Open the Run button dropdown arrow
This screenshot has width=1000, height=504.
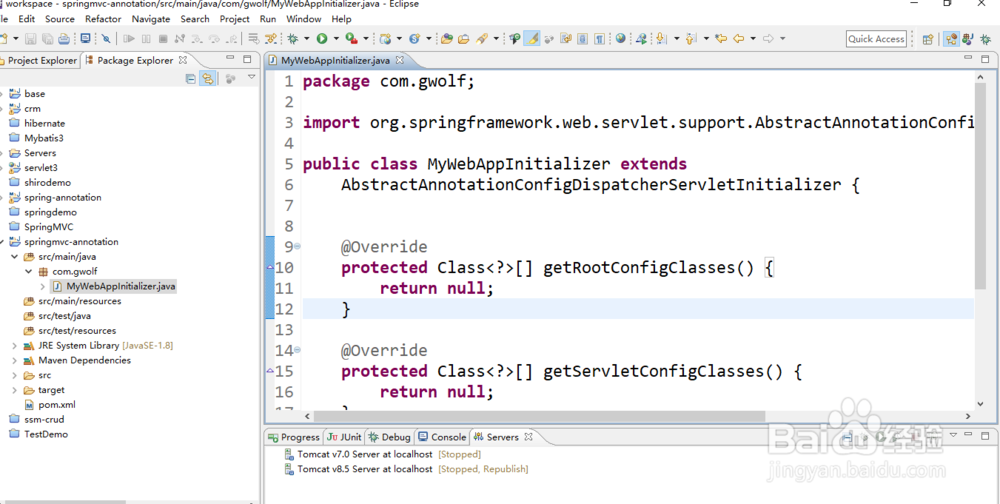coord(336,39)
